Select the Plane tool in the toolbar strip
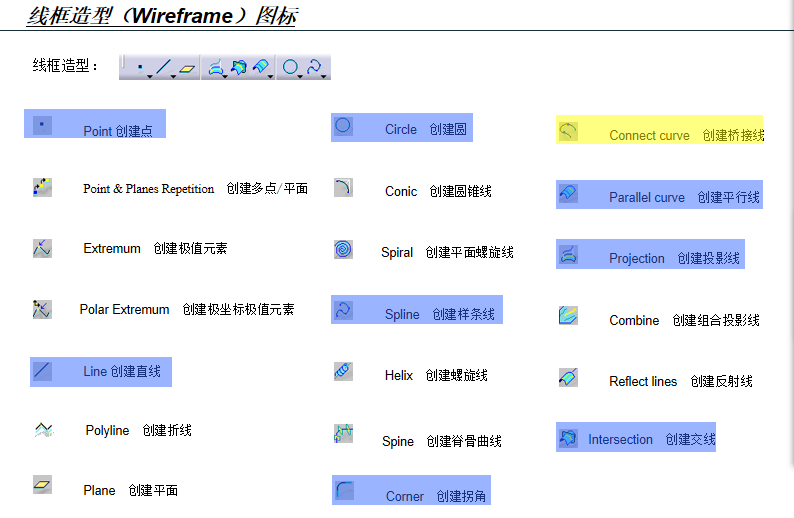 coord(187,69)
